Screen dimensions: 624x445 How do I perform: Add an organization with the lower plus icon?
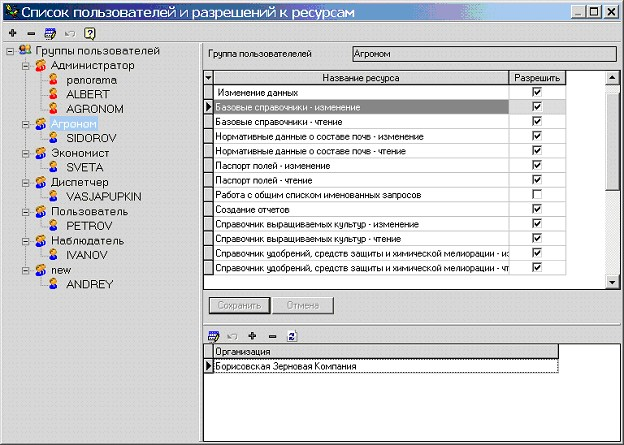[x=252, y=336]
